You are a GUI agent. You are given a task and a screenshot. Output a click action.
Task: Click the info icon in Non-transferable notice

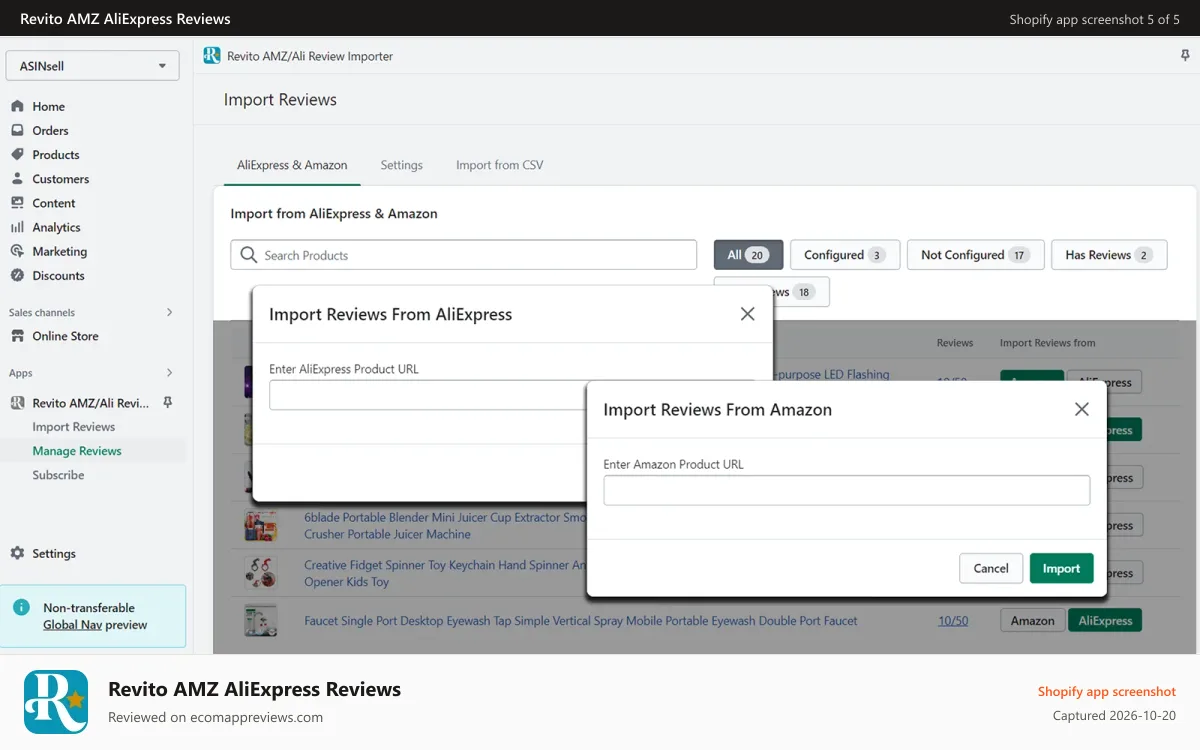(20, 607)
